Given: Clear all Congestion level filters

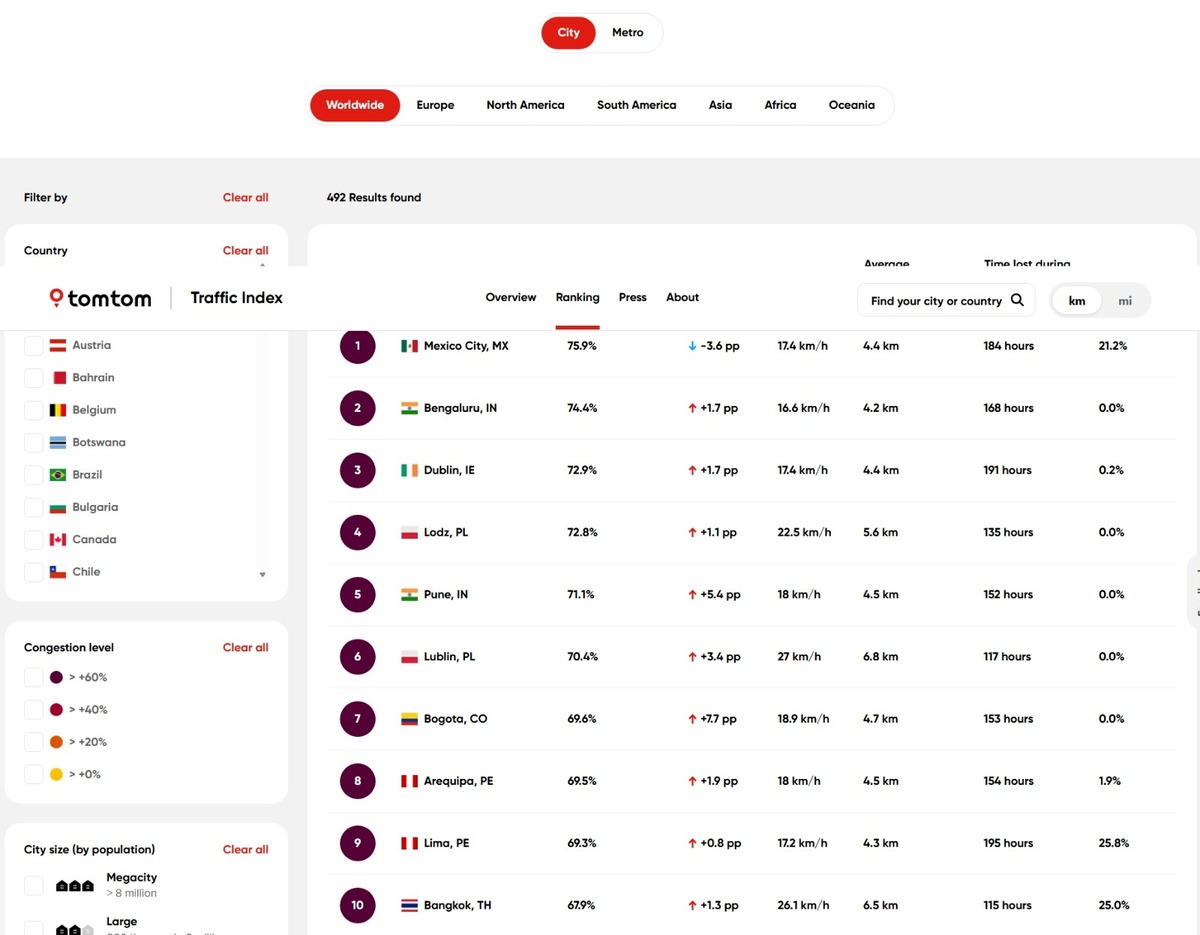Looking at the screenshot, I should click(245, 648).
